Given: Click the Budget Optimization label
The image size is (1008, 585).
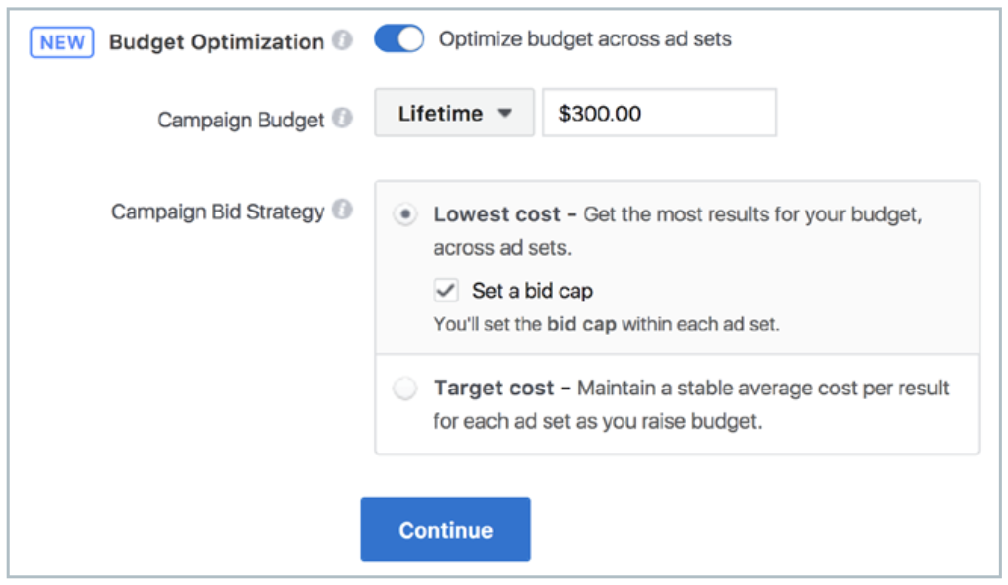Looking at the screenshot, I should [216, 42].
